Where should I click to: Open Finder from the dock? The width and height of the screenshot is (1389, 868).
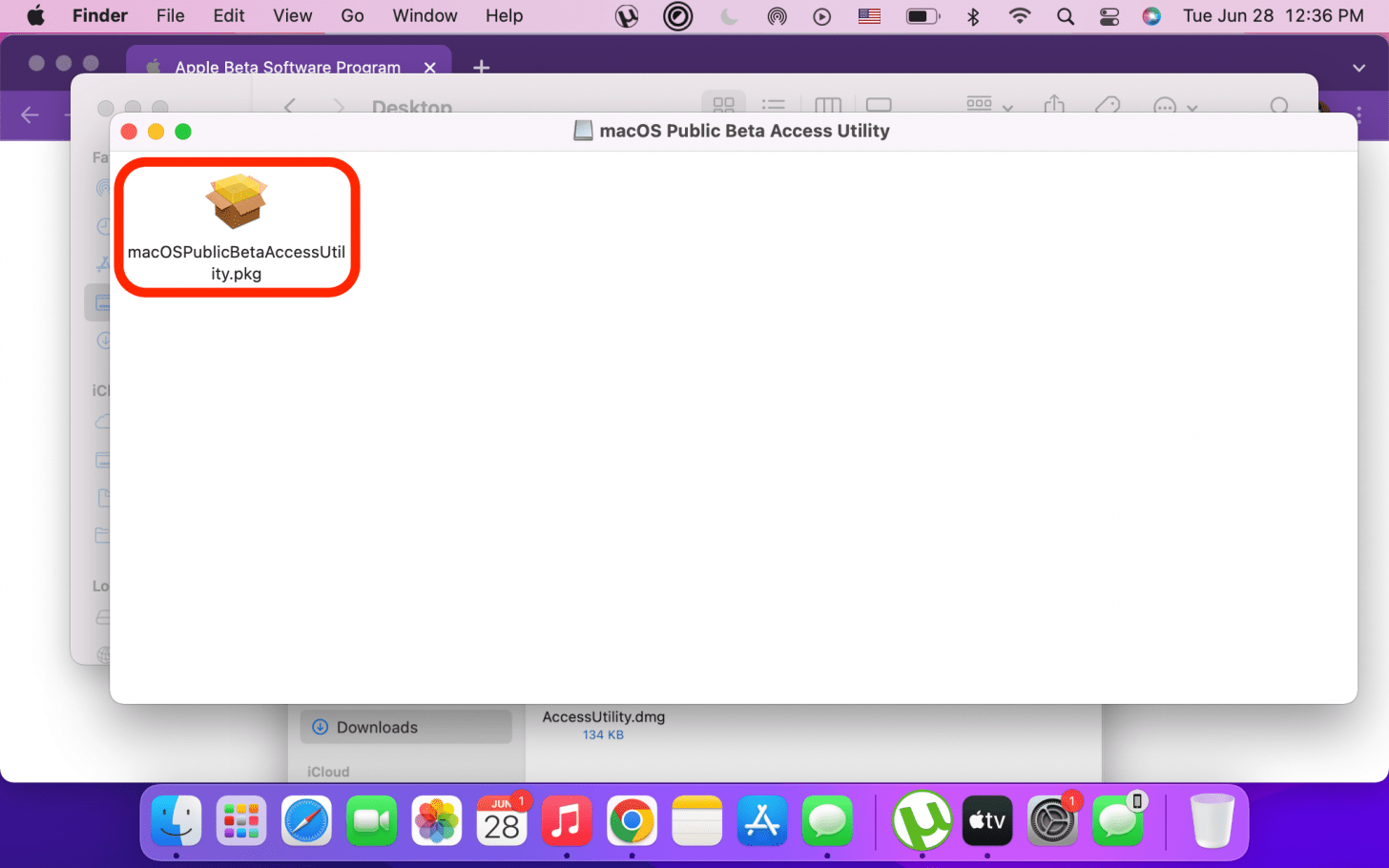tap(176, 820)
